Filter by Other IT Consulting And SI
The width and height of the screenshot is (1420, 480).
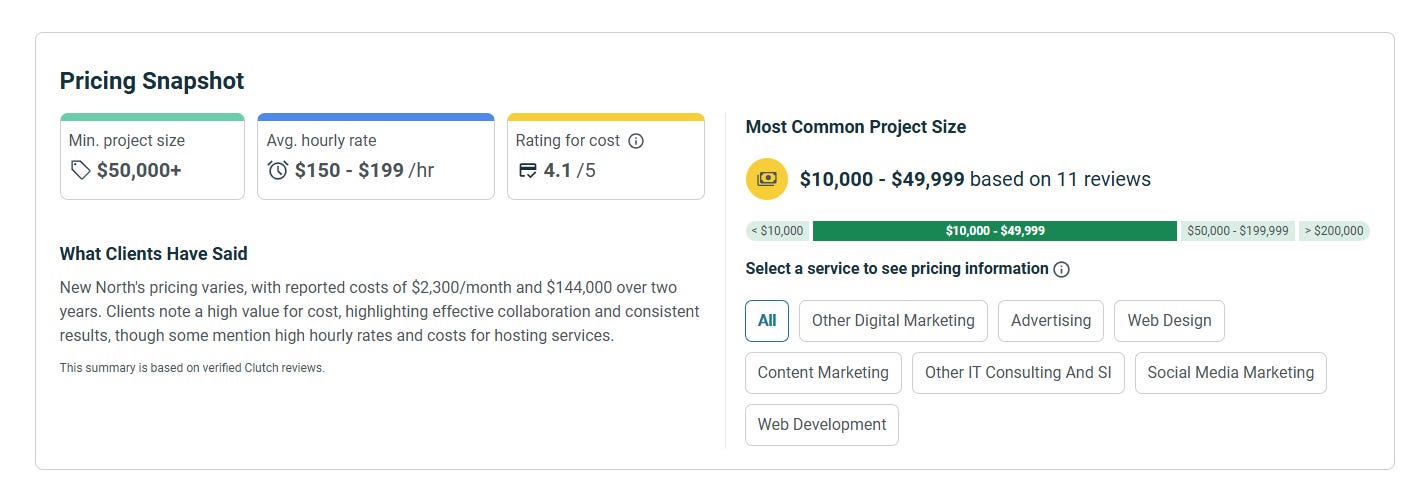pyautogui.click(x=1018, y=373)
